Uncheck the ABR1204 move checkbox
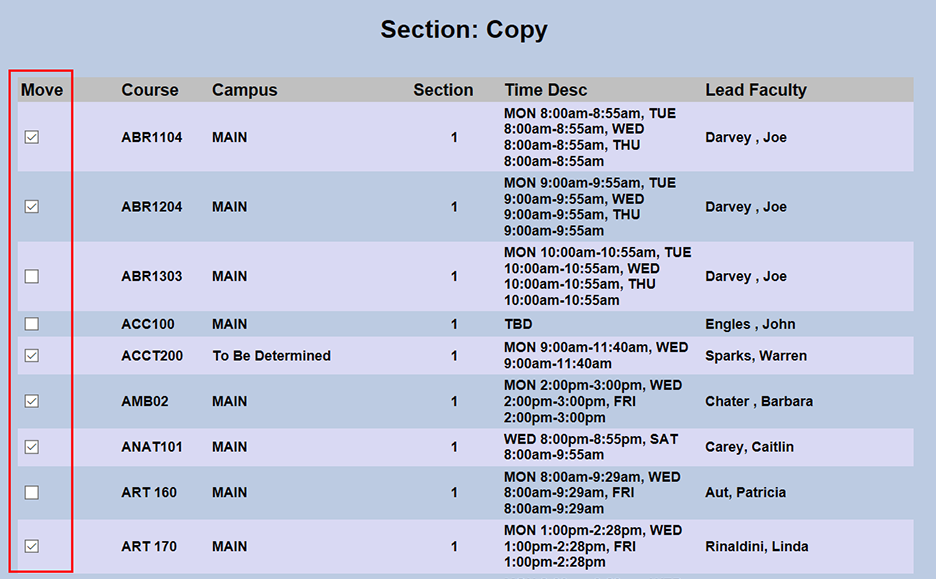The image size is (936, 579). pos(31,207)
